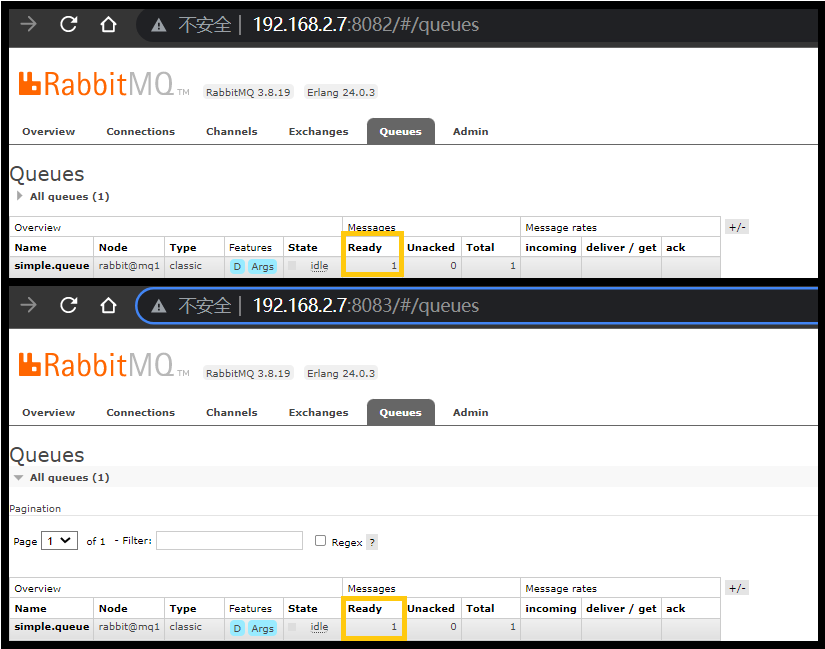
Task: Click forward arrow in 8083 browser window
Action: click(28, 305)
